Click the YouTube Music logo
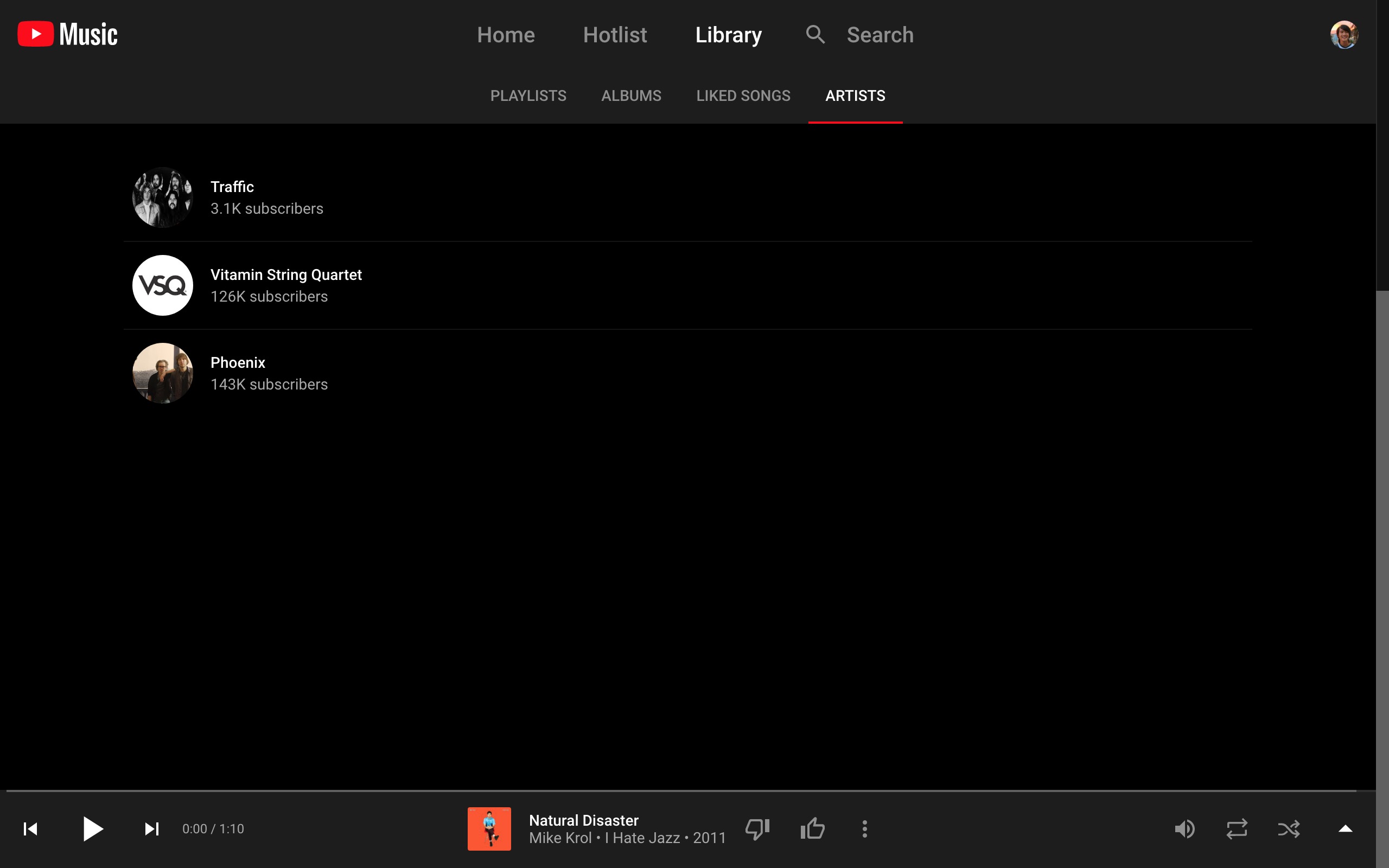Image resolution: width=1389 pixels, height=868 pixels. click(x=67, y=34)
